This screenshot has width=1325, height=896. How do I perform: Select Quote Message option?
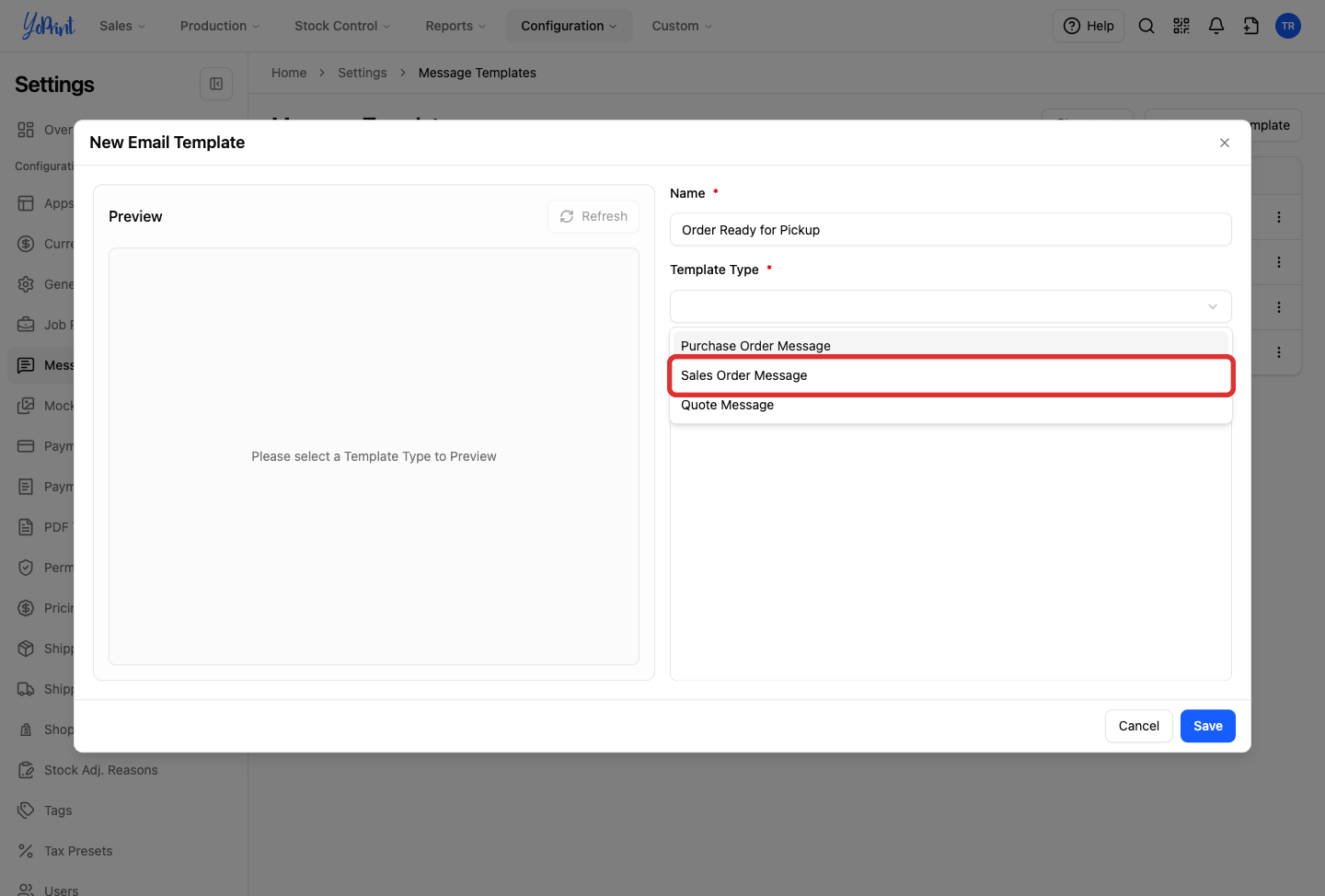(x=951, y=405)
